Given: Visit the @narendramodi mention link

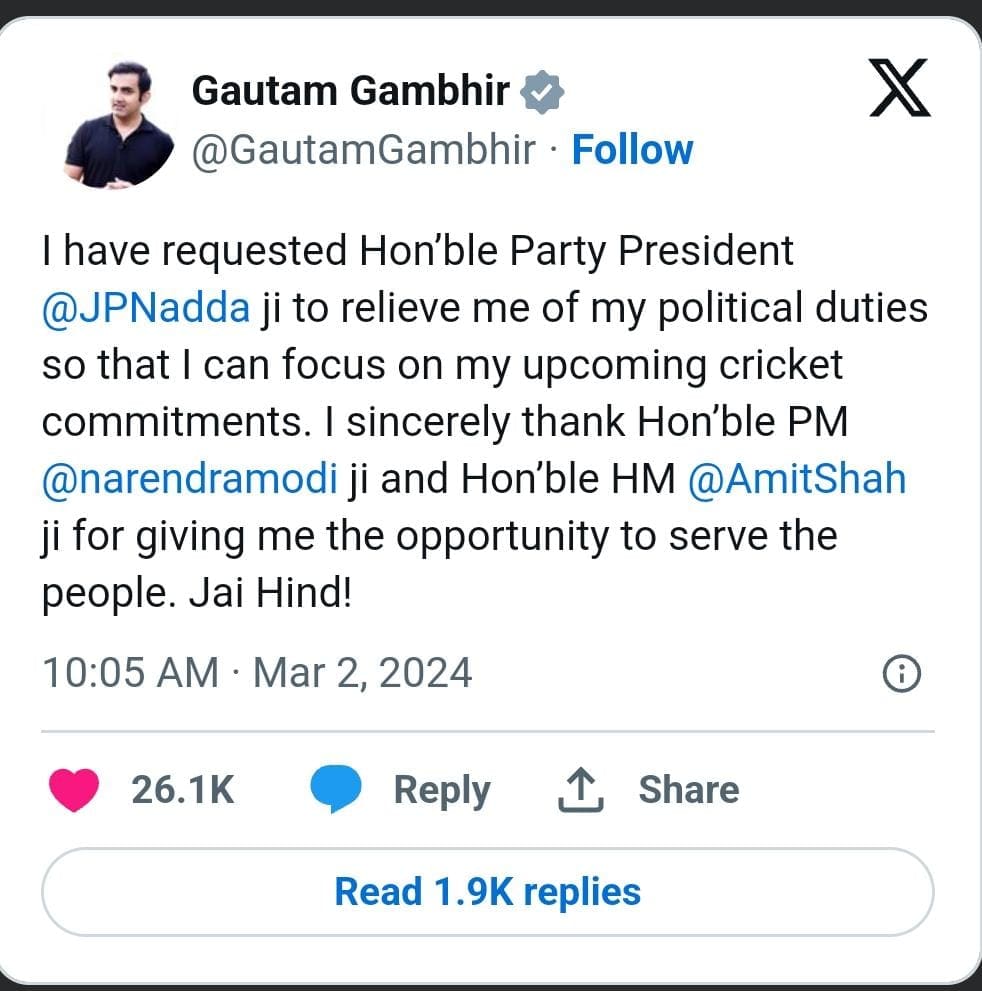Looking at the screenshot, I should pyautogui.click(x=189, y=480).
